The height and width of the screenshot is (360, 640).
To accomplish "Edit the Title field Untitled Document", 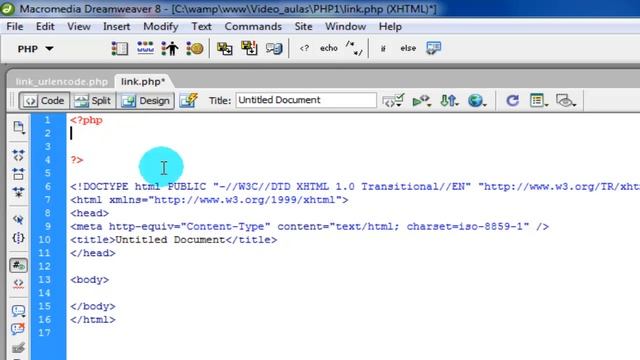I will point(306,100).
